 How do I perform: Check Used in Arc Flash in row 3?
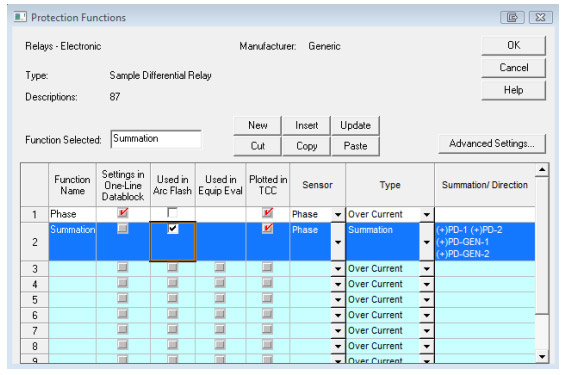pos(173,267)
